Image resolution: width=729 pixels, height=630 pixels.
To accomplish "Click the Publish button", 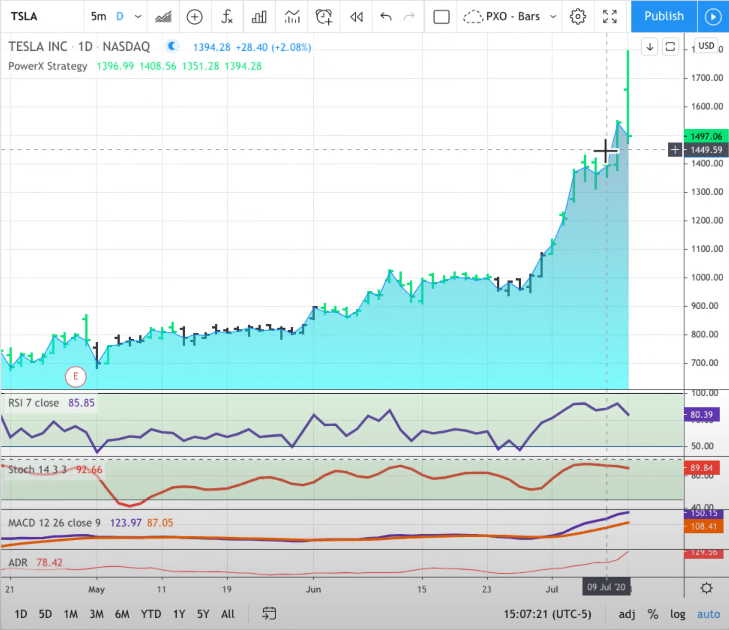I will [664, 16].
